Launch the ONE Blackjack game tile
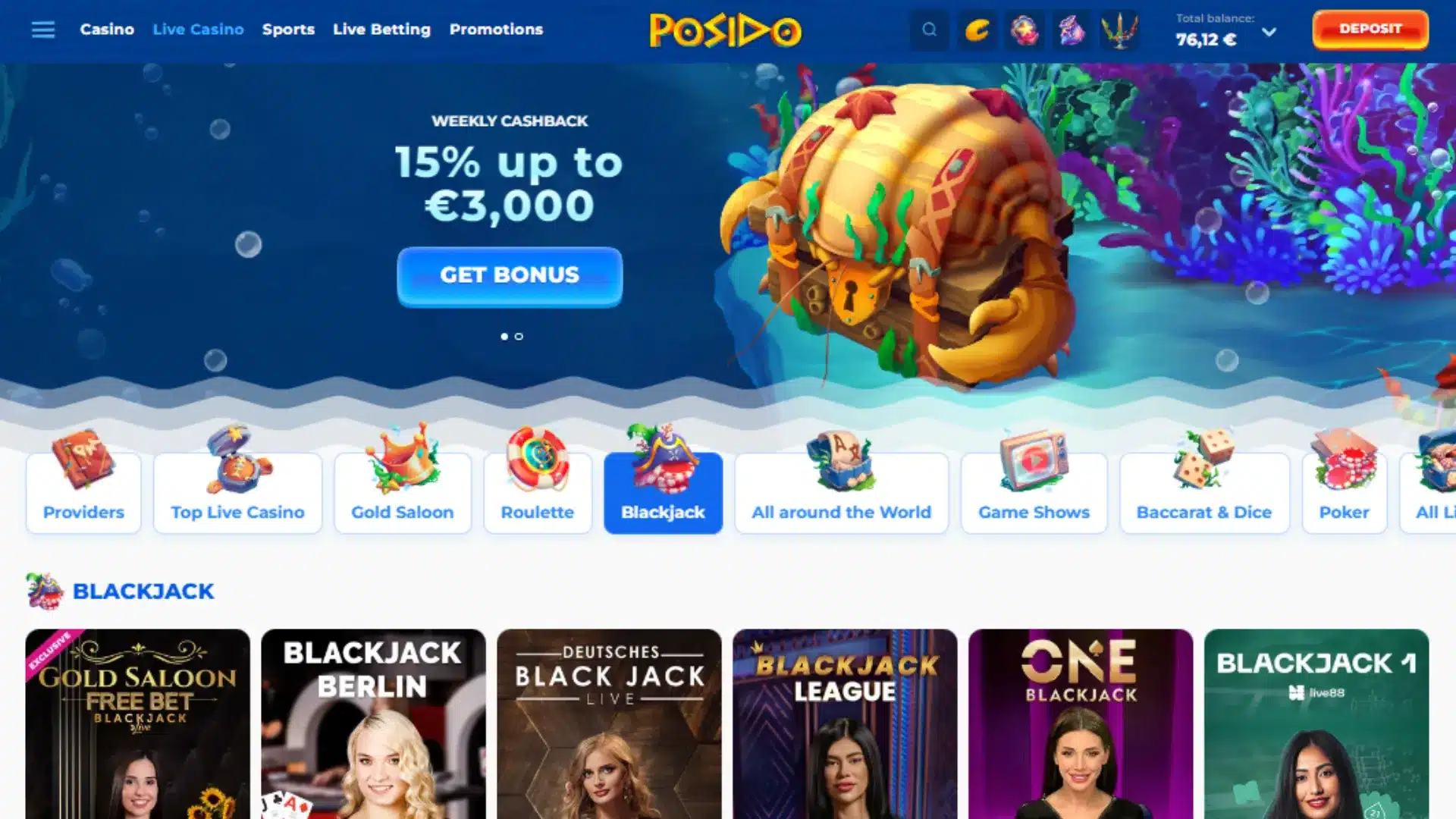The height and width of the screenshot is (819, 1456). pos(1081,723)
